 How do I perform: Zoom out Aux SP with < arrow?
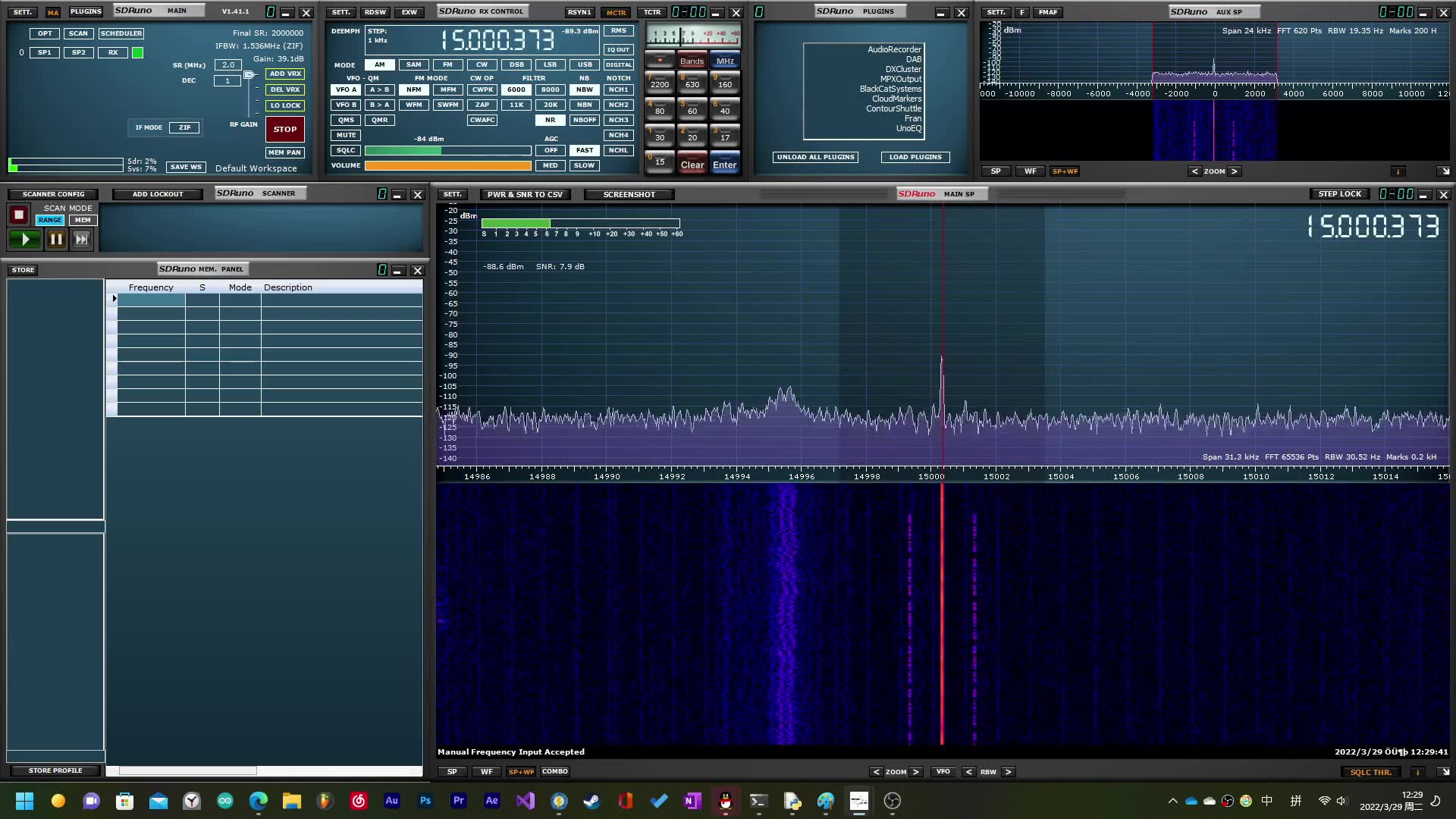pos(1195,171)
